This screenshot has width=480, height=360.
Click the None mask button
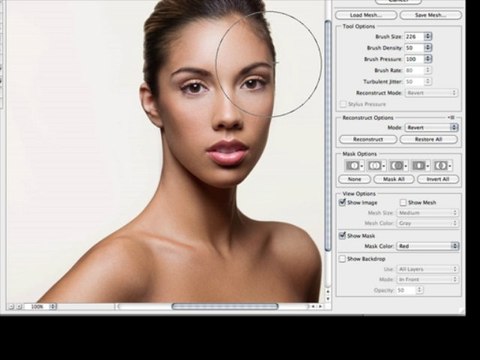click(x=354, y=179)
